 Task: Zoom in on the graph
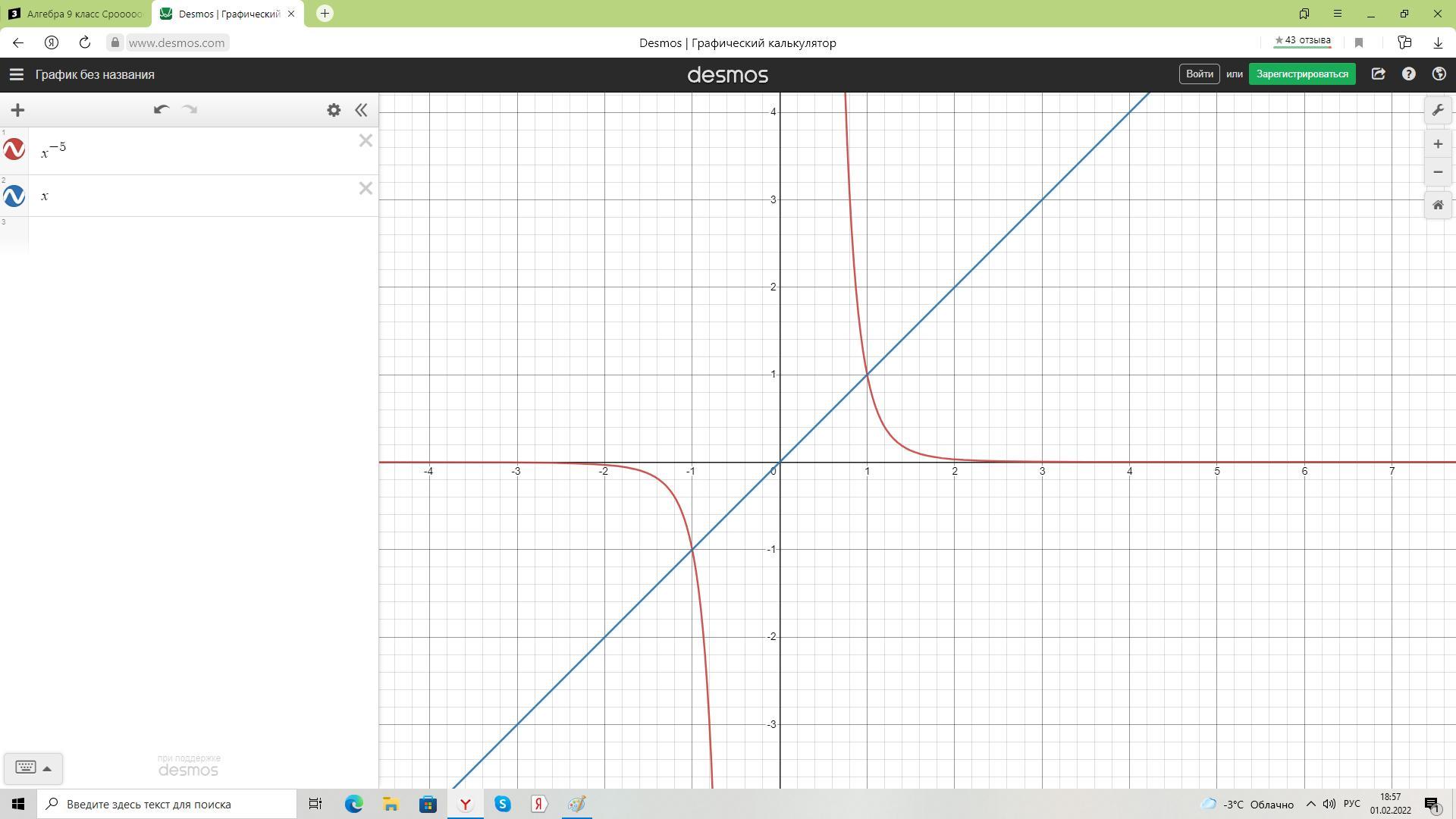1438,144
